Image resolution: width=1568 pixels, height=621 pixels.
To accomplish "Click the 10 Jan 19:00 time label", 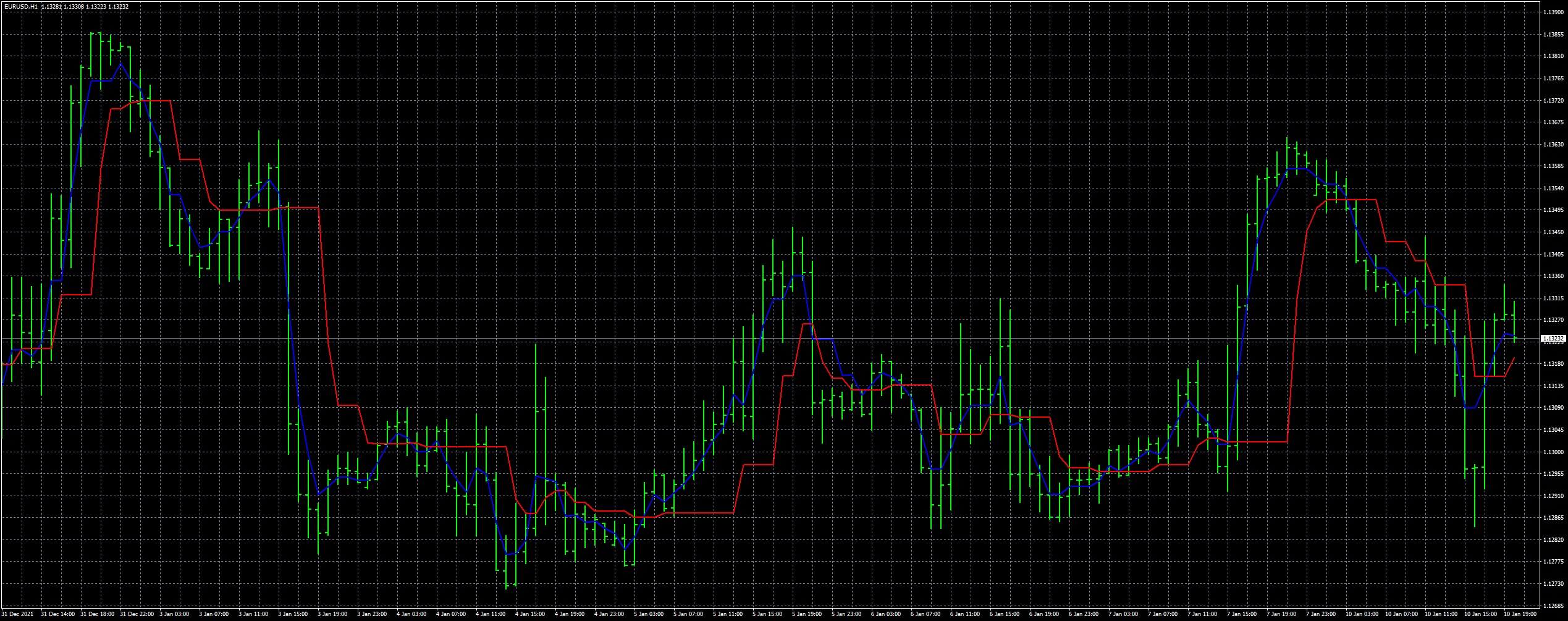I will click(x=1520, y=614).
